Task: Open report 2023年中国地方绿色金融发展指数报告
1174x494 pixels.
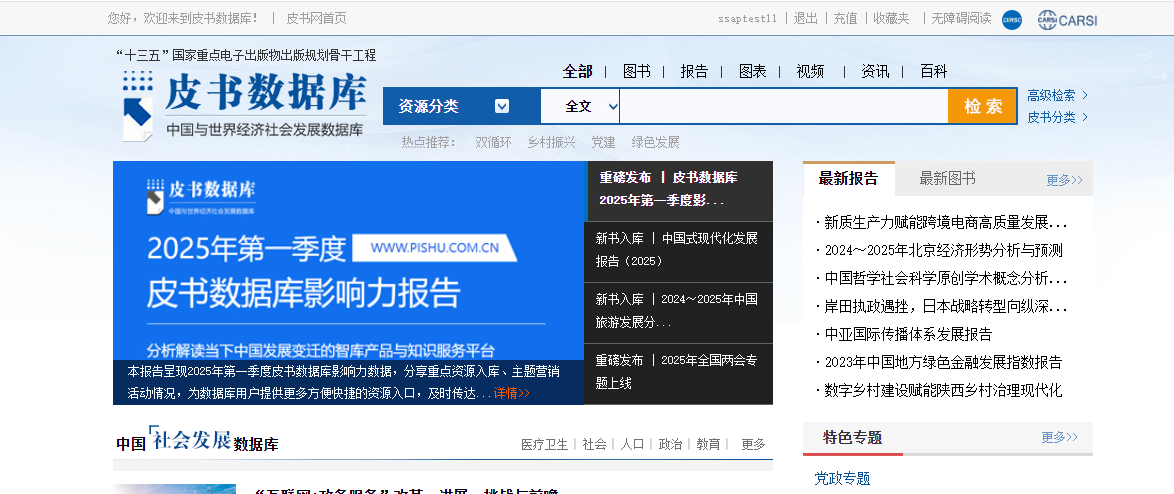Action: pos(943,362)
